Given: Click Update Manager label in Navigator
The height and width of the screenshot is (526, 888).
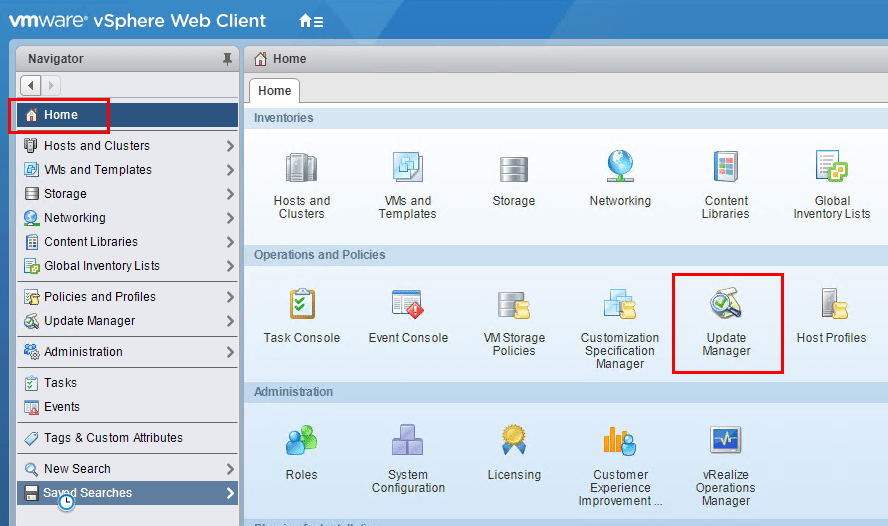Looking at the screenshot, I should 89,320.
